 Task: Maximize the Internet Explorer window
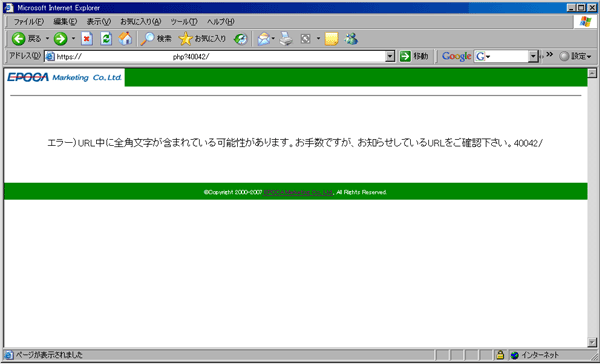coord(581,8)
